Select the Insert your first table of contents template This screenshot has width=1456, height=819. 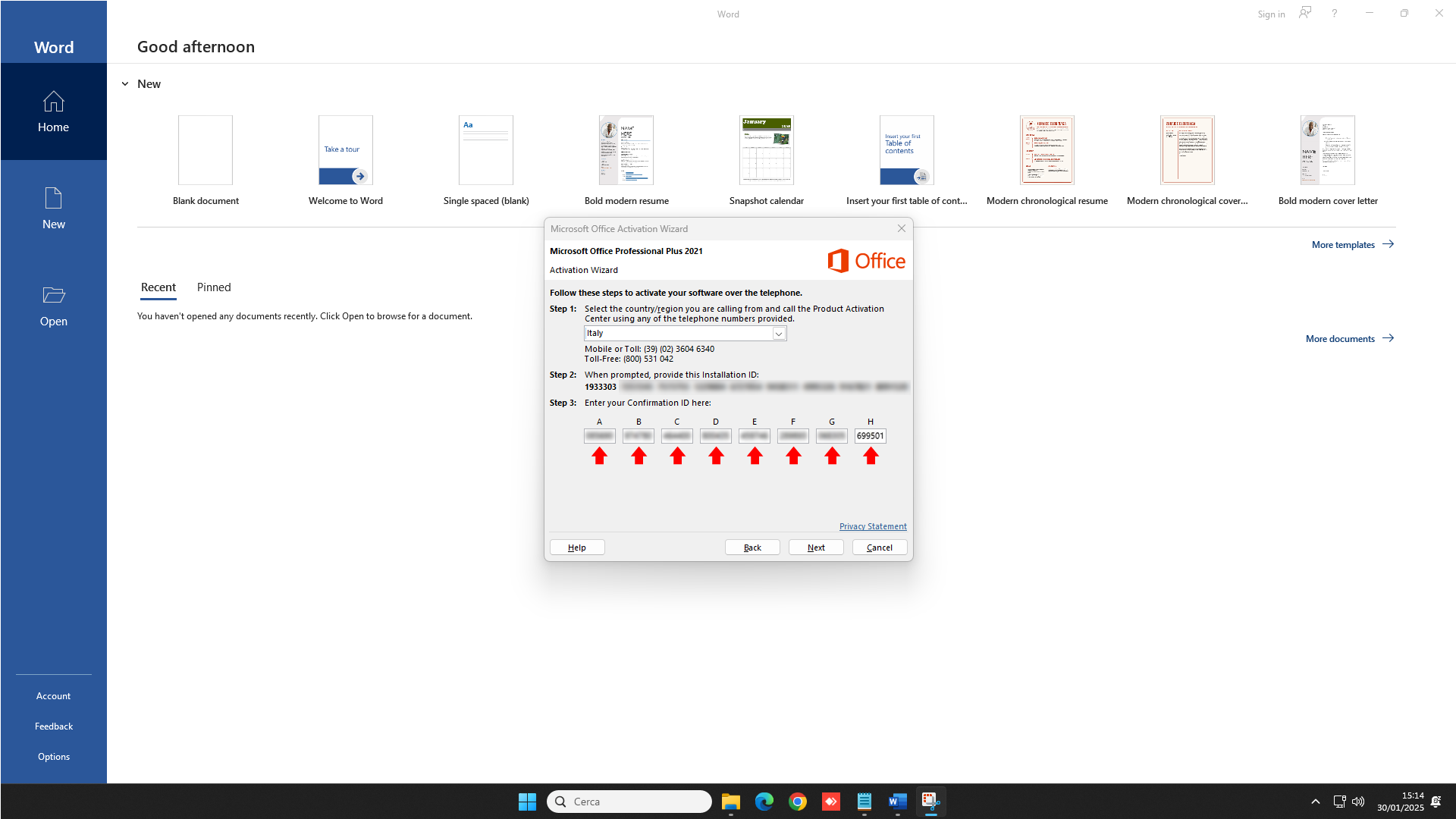(907, 161)
